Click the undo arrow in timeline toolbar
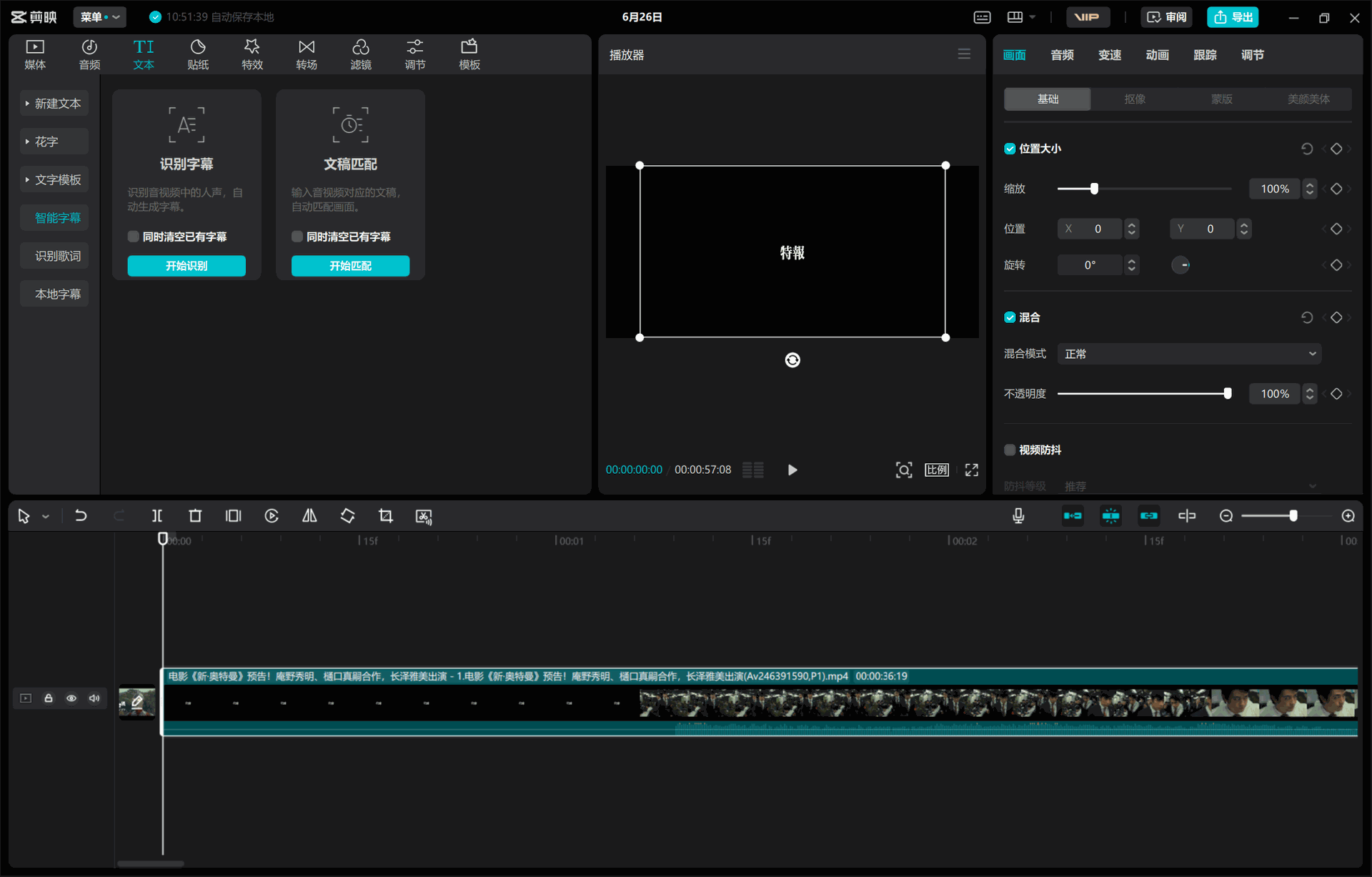 pos(81,515)
